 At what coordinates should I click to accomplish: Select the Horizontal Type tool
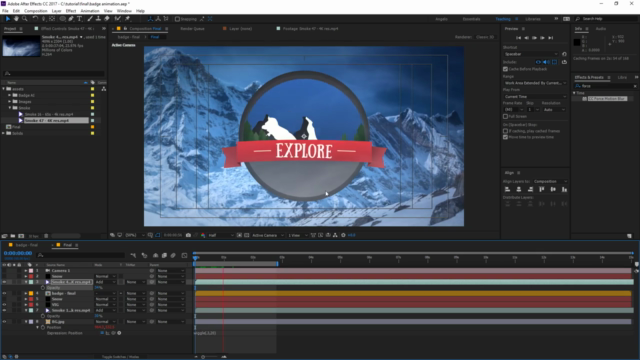80,19
